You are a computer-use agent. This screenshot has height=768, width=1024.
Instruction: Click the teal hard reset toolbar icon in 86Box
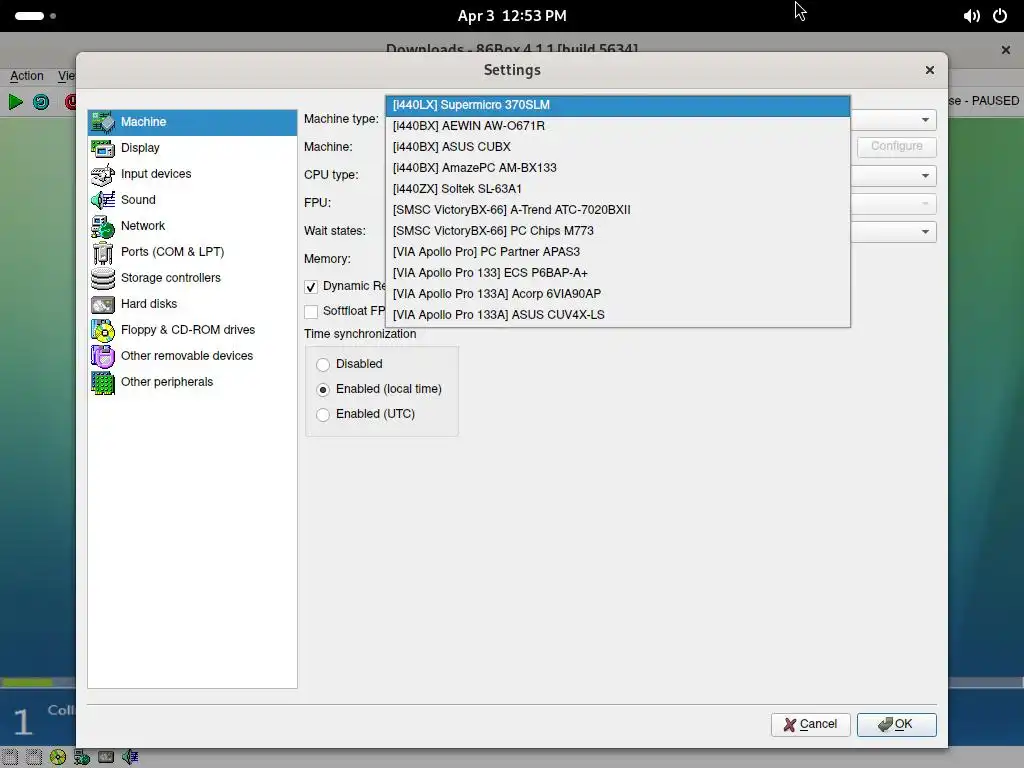click(x=41, y=102)
